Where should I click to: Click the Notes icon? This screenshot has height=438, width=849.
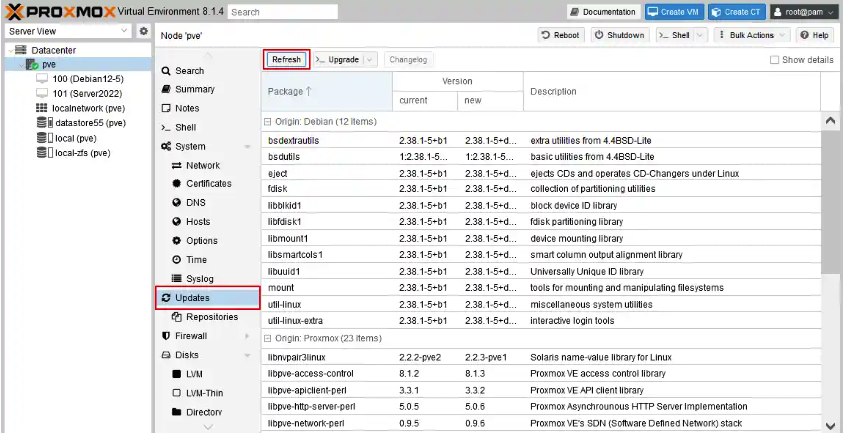pos(166,108)
